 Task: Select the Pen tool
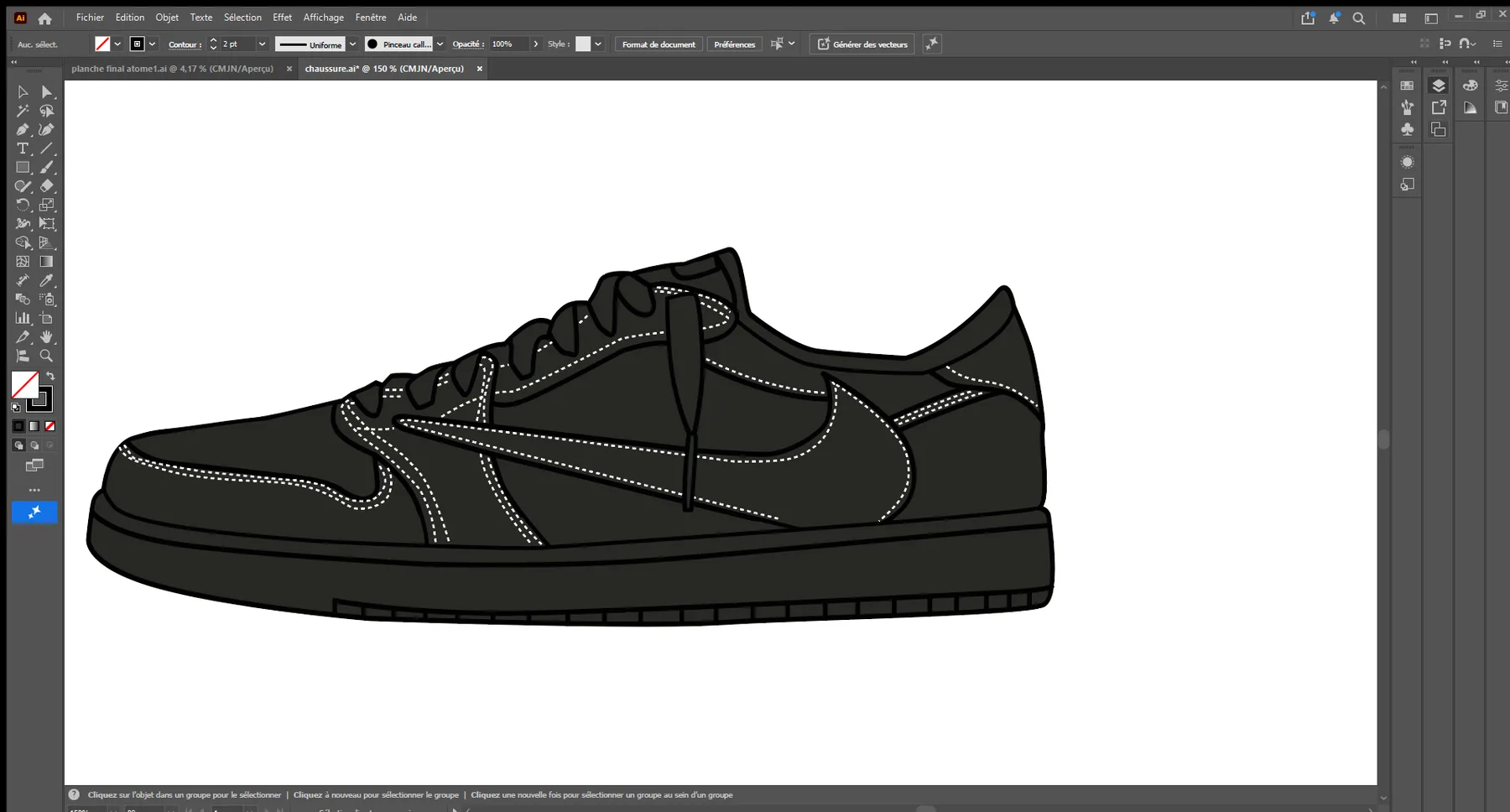tap(23, 130)
